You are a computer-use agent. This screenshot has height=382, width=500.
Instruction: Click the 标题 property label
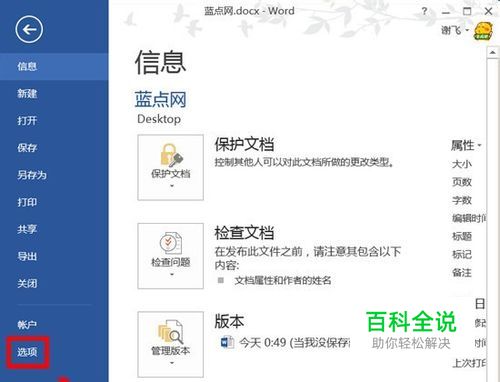click(x=462, y=236)
